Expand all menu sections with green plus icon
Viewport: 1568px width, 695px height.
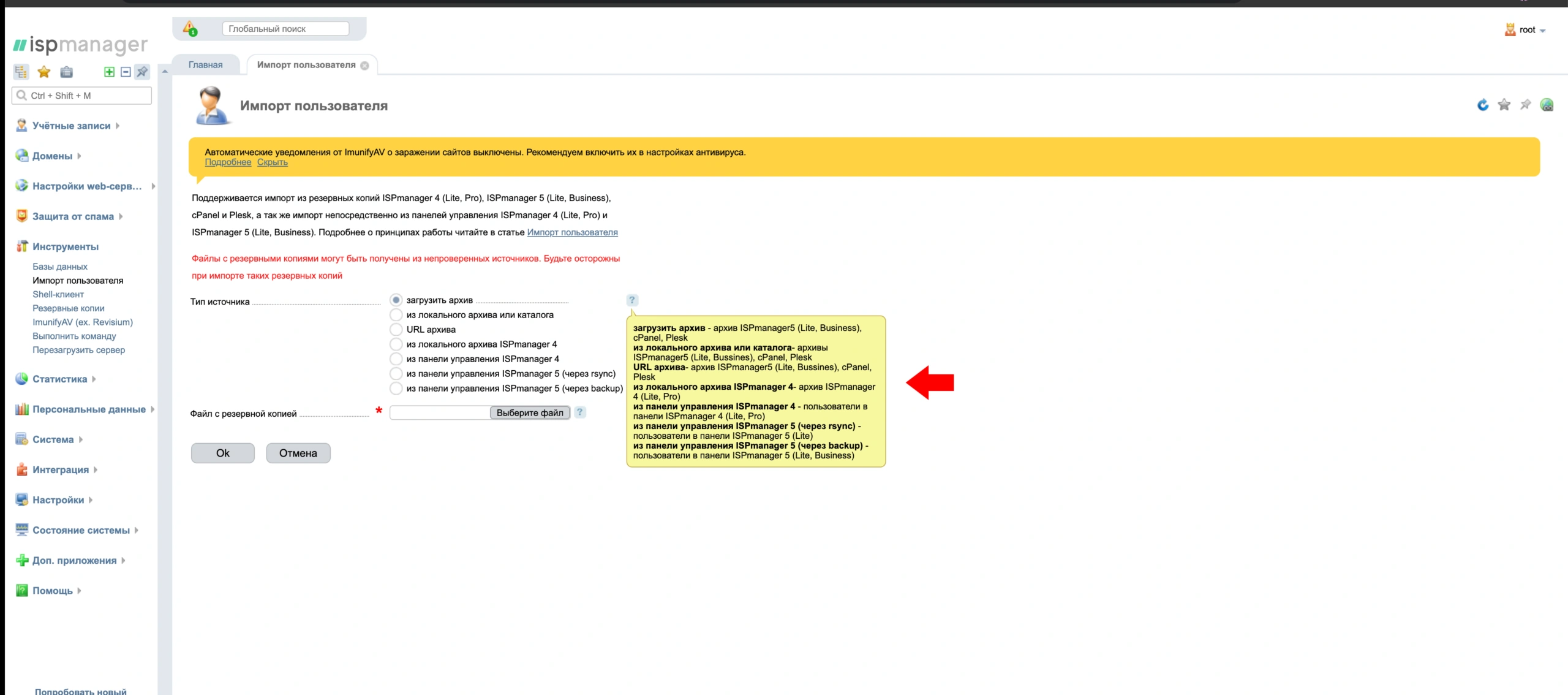point(109,72)
